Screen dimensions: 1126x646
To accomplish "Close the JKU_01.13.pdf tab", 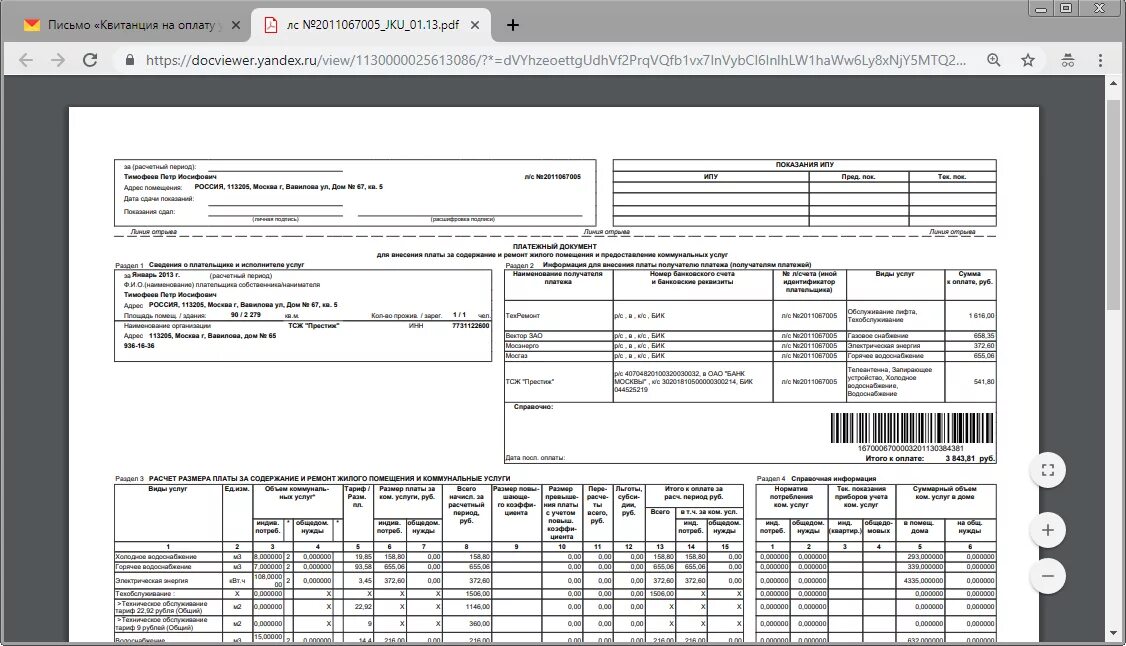I will [x=475, y=25].
